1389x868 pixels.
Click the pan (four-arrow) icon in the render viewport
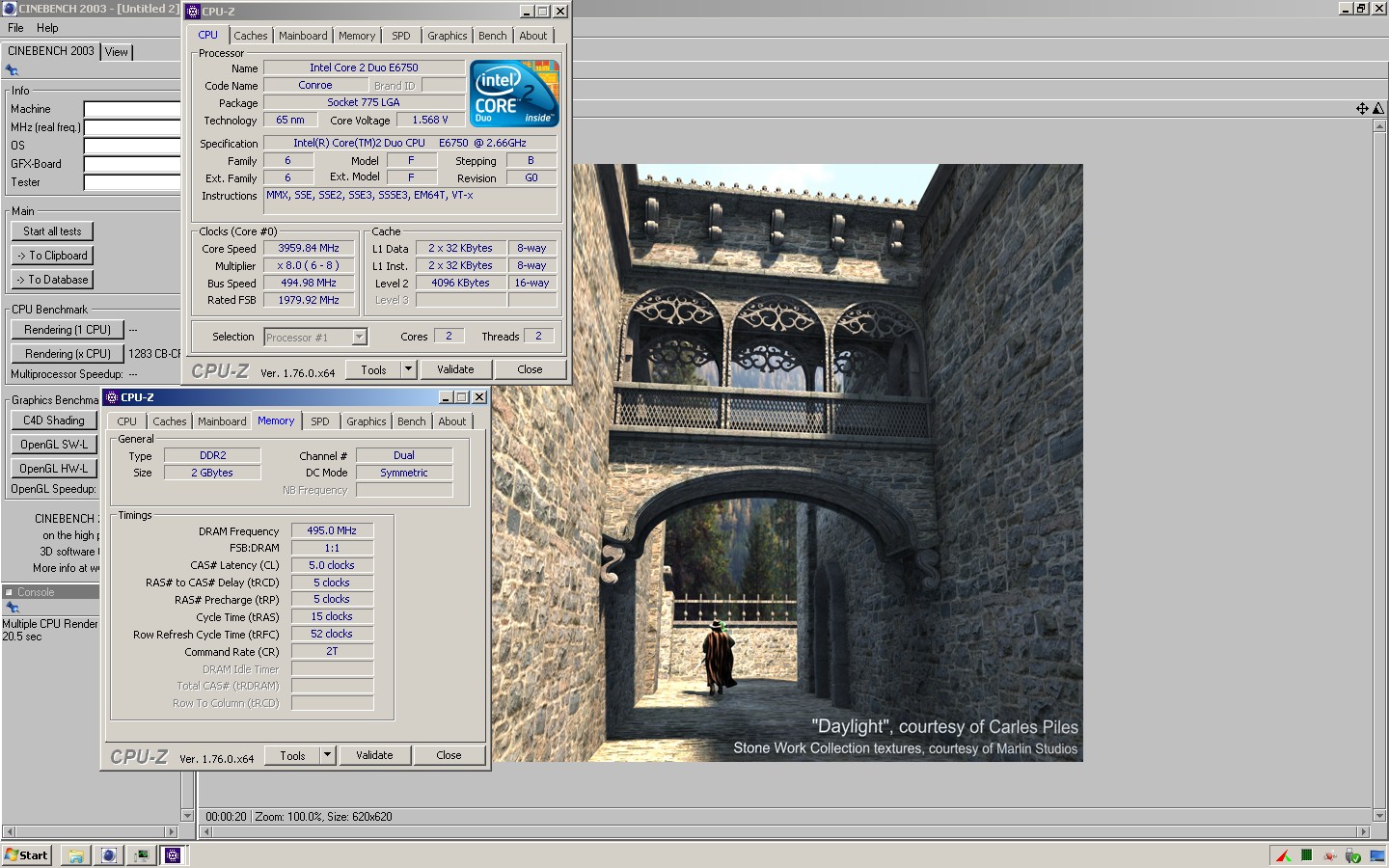coord(1362,109)
